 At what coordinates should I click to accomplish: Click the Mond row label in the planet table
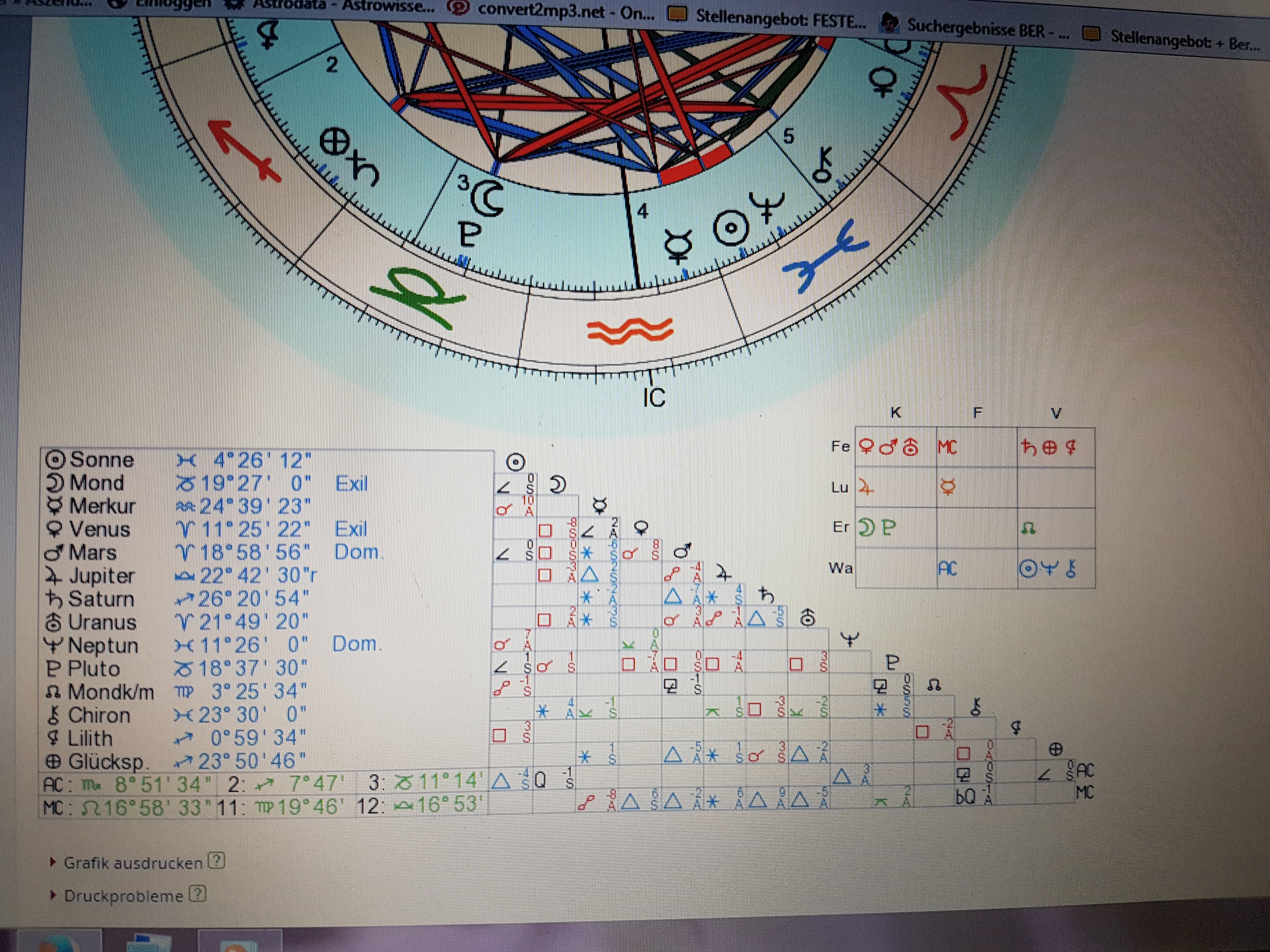pos(96,483)
